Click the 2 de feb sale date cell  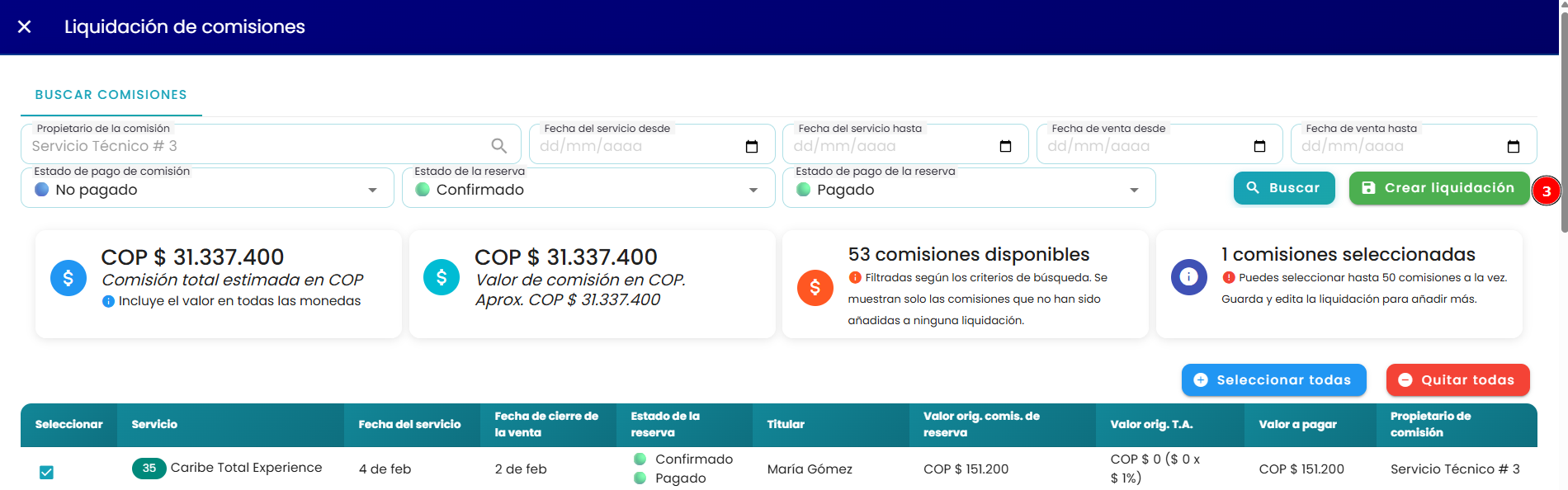tap(521, 469)
